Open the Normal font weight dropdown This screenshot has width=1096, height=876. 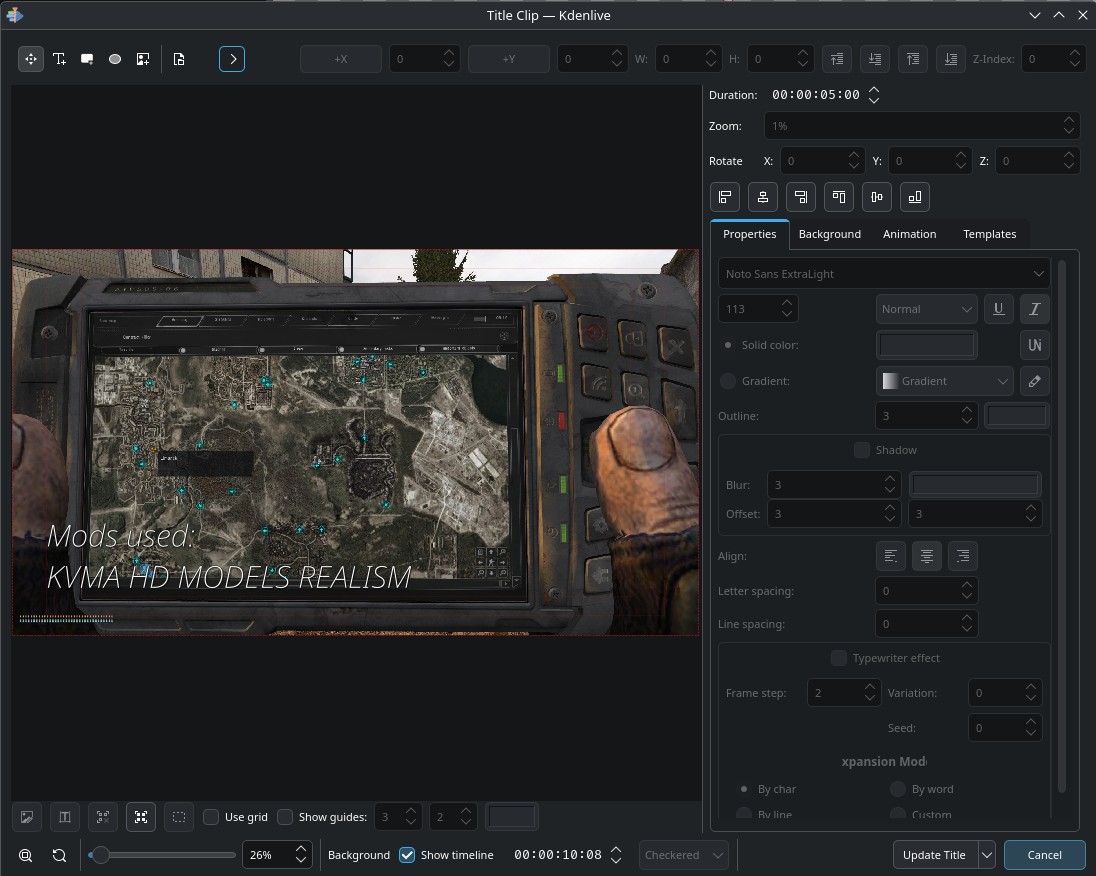(926, 309)
